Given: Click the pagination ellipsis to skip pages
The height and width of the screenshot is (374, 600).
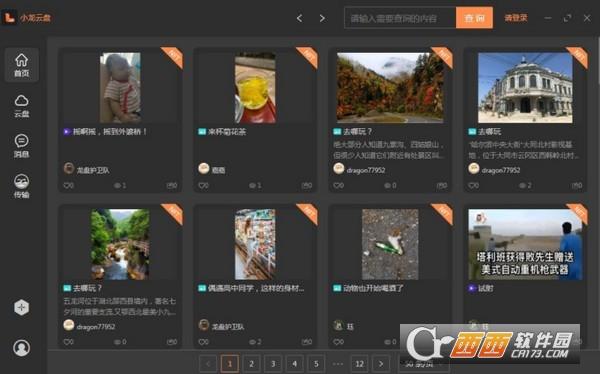Looking at the screenshot, I should pos(338,364).
